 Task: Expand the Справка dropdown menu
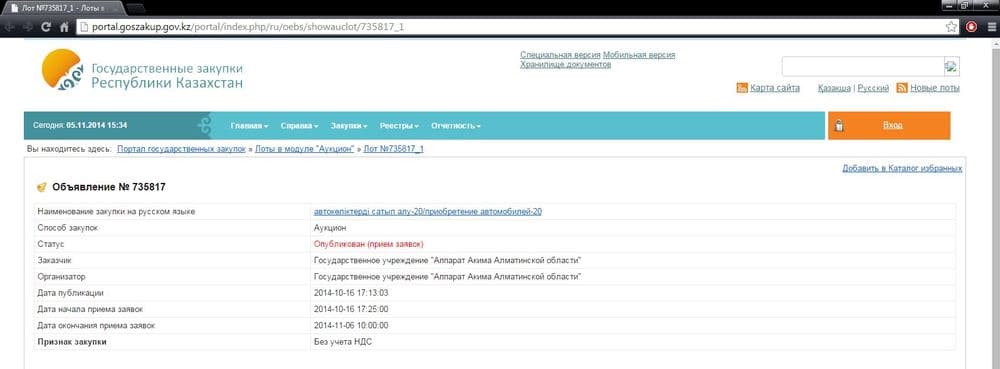[299, 126]
